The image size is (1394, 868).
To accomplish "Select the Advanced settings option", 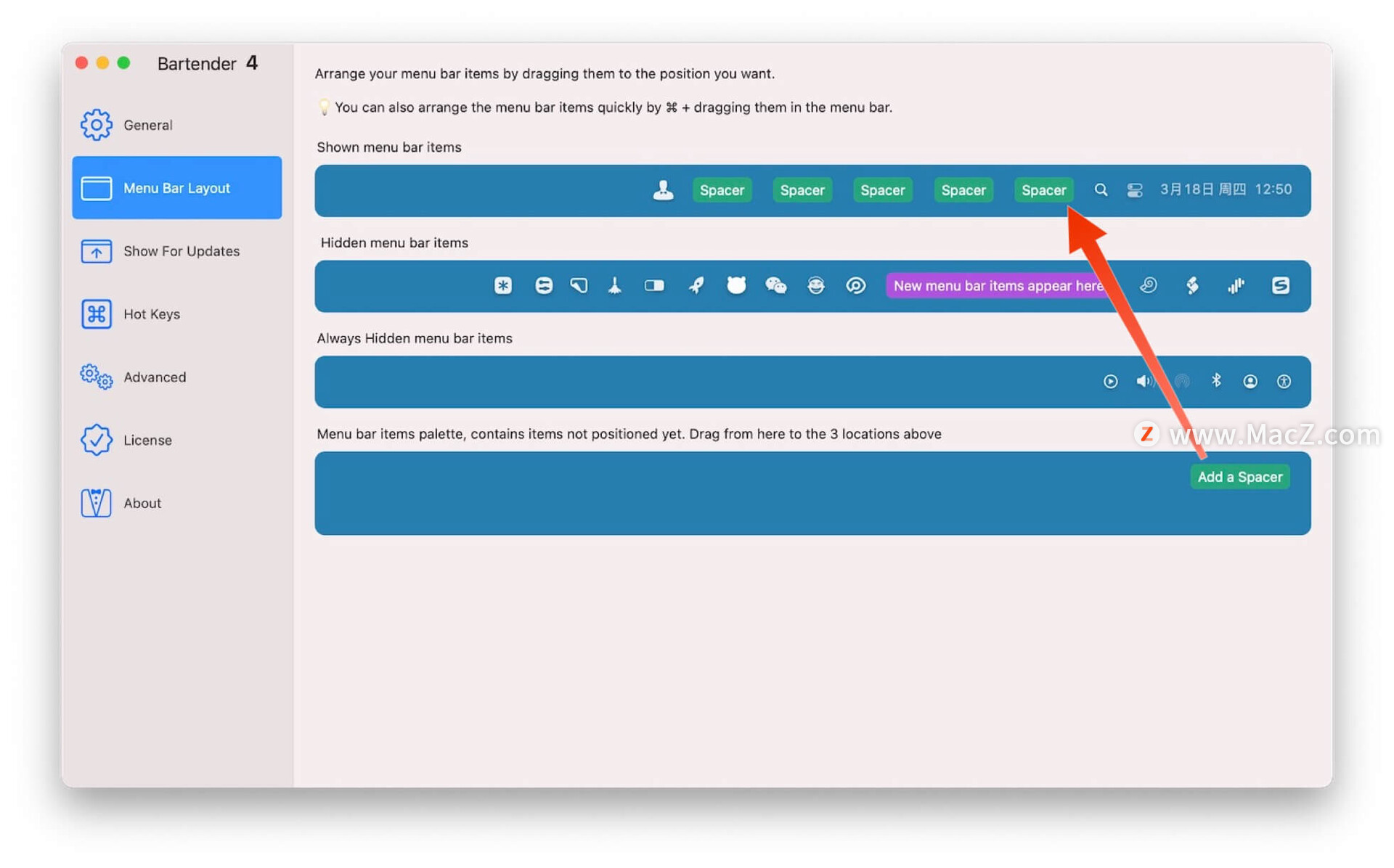I will coord(154,376).
